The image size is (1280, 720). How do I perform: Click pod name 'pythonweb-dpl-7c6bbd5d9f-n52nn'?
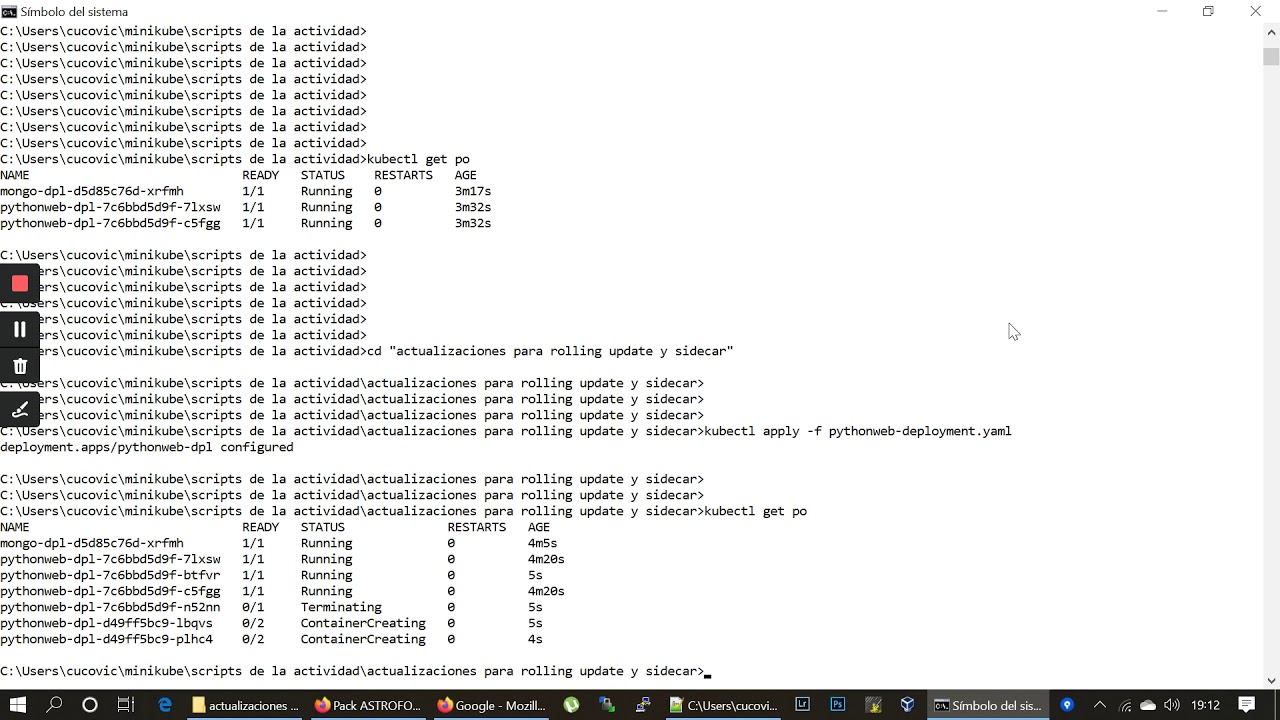(x=110, y=607)
